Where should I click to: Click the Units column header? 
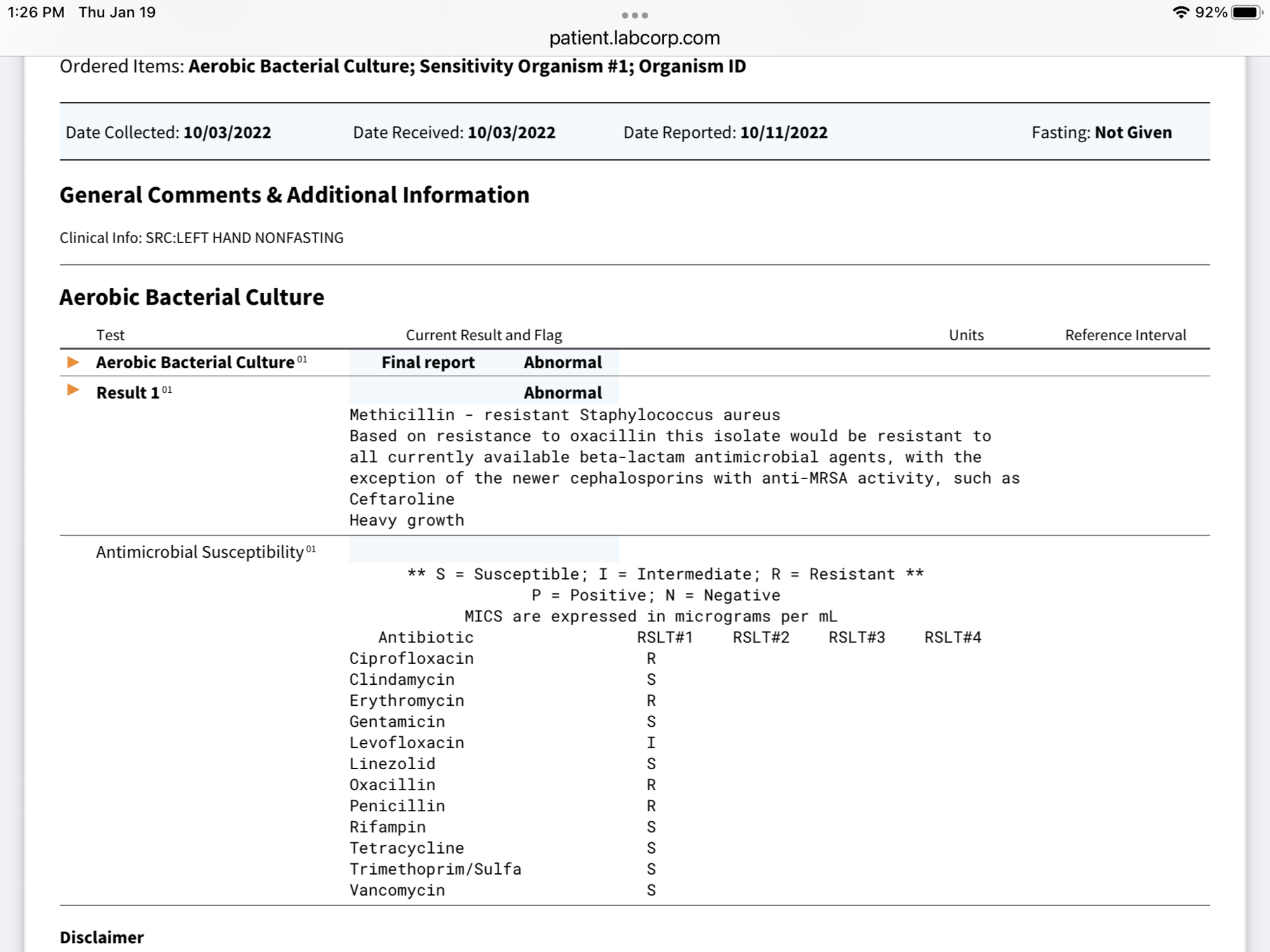click(x=966, y=335)
